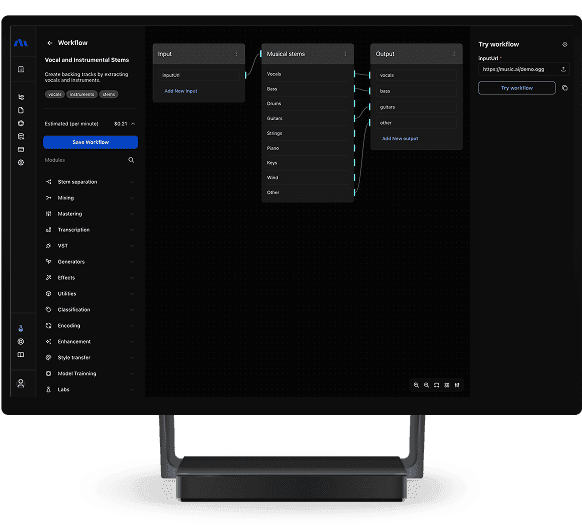Expand the Effects category
The image size is (582, 526).
(x=132, y=278)
